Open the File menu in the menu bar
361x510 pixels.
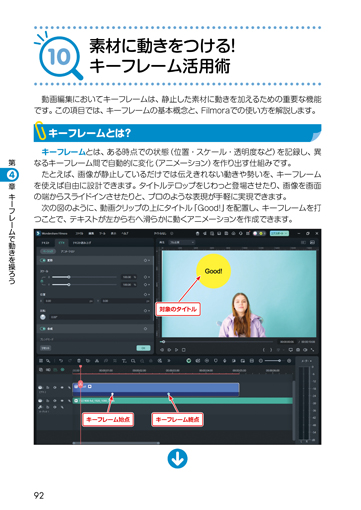(79, 233)
